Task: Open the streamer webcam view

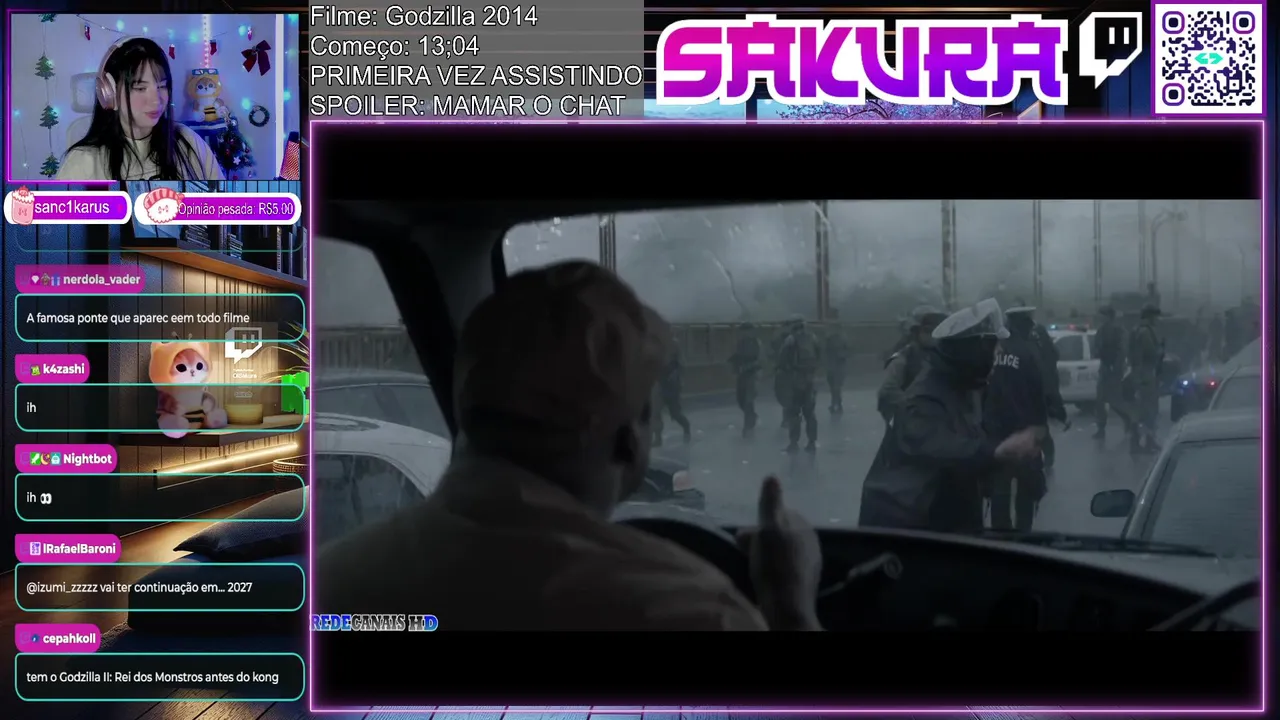Action: point(154,96)
